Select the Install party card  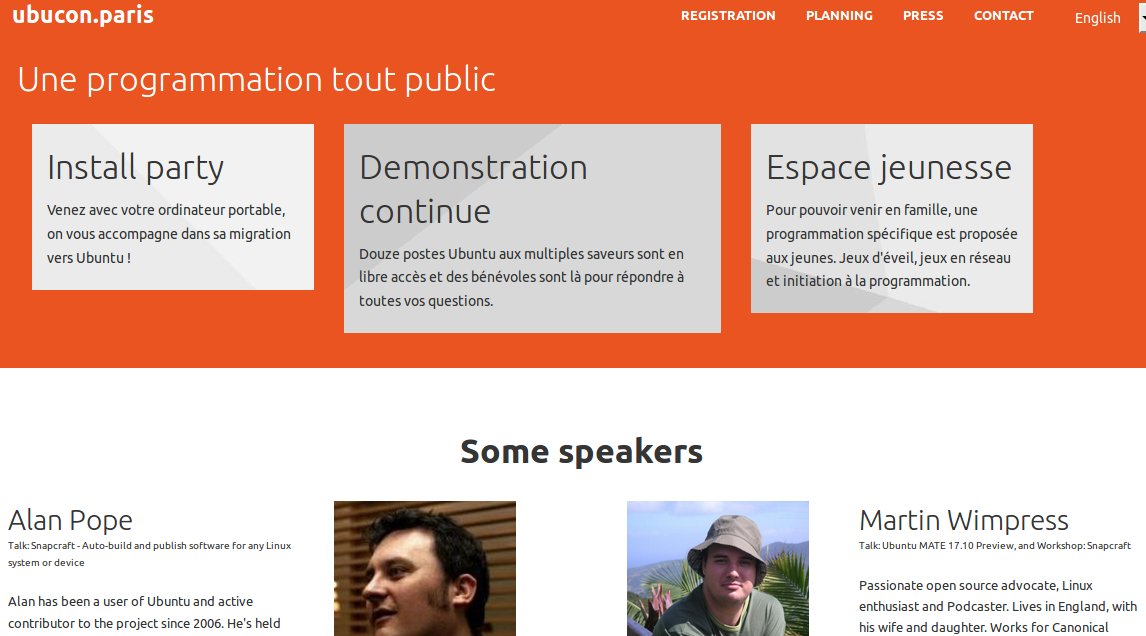click(173, 207)
